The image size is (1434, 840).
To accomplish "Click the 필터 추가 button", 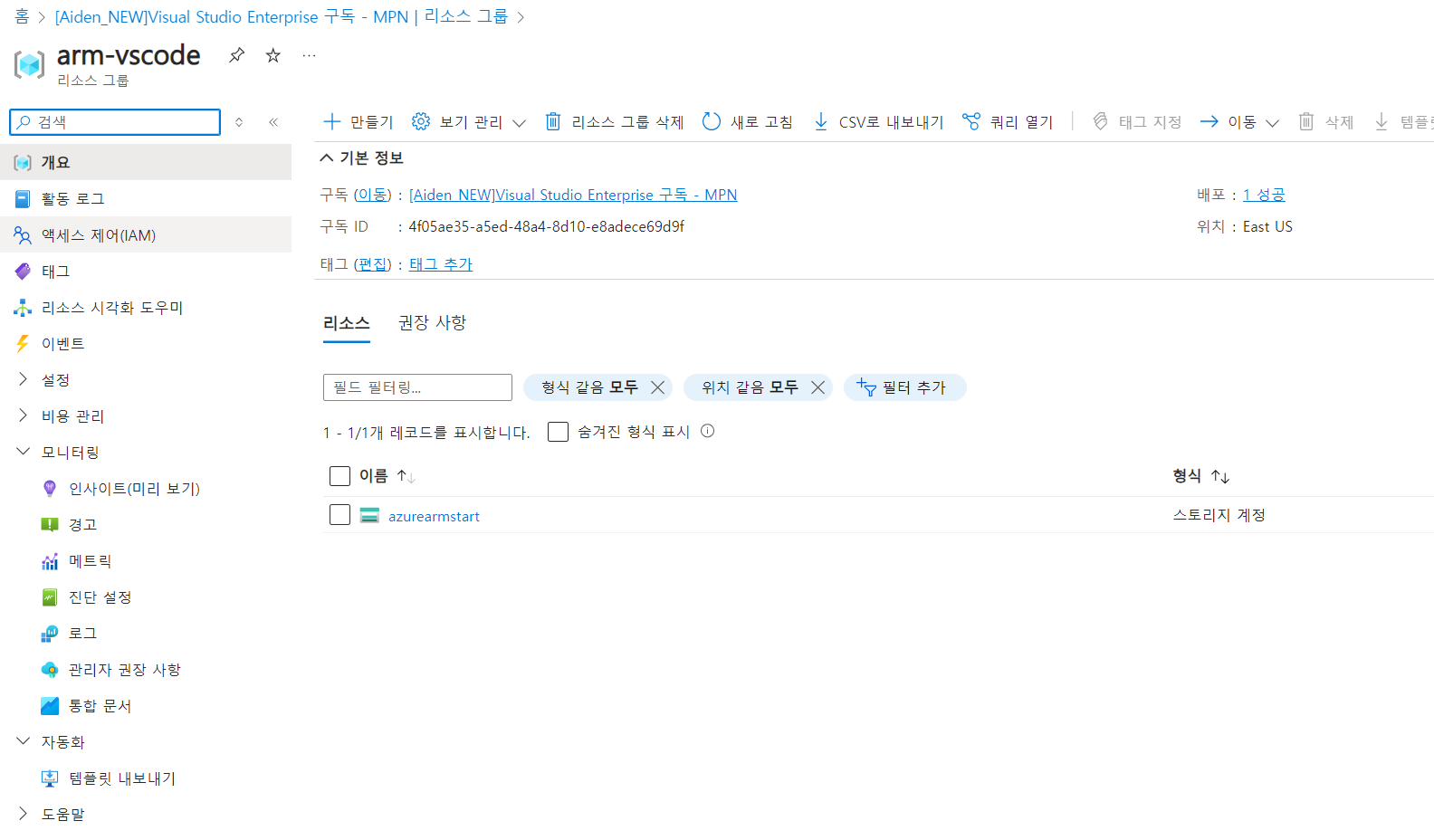I will point(905,387).
